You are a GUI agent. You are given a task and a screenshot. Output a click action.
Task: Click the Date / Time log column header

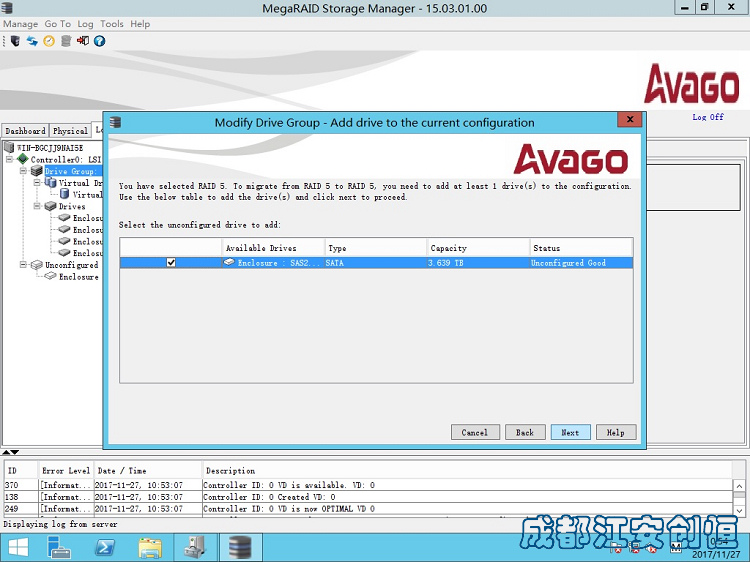[x=147, y=471]
